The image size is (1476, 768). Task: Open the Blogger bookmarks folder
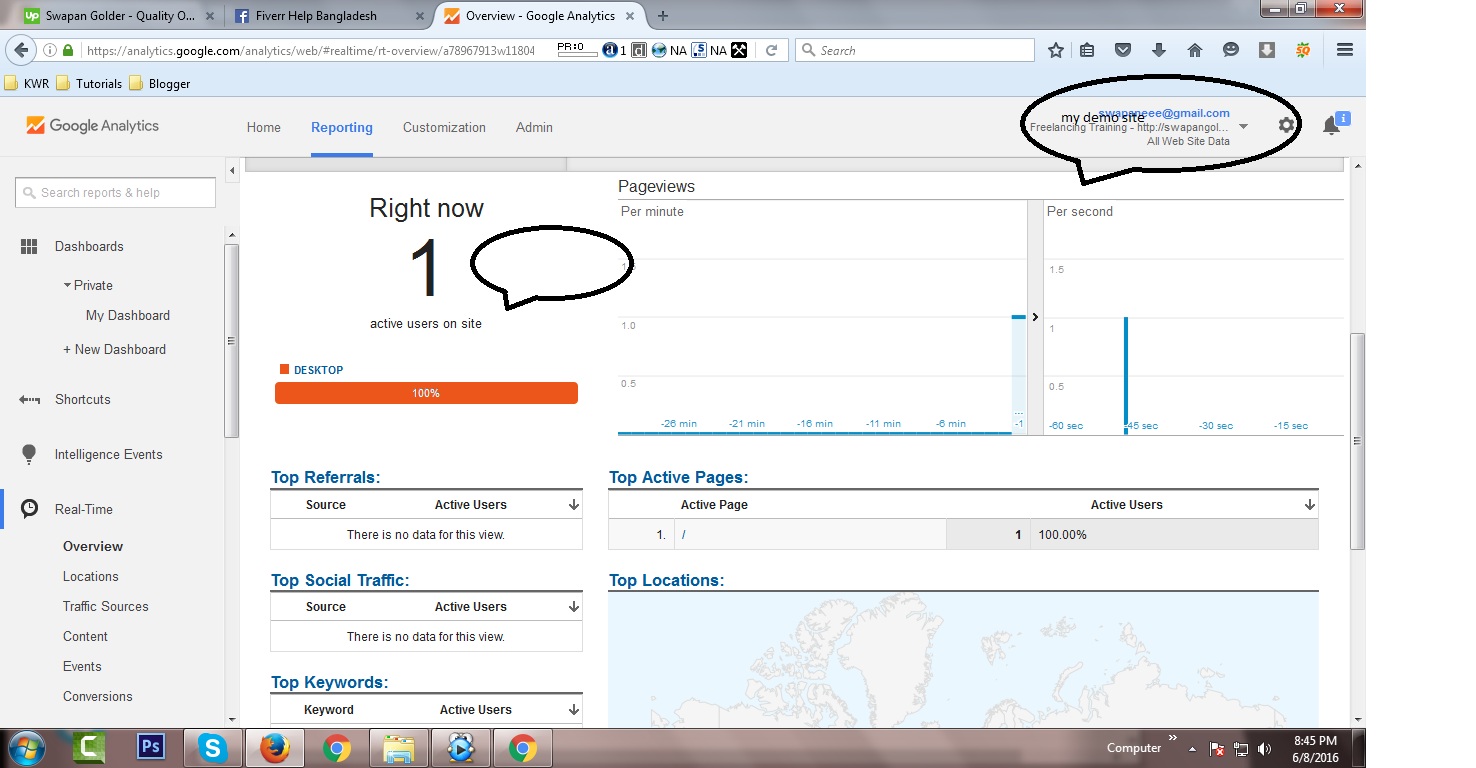click(x=160, y=84)
